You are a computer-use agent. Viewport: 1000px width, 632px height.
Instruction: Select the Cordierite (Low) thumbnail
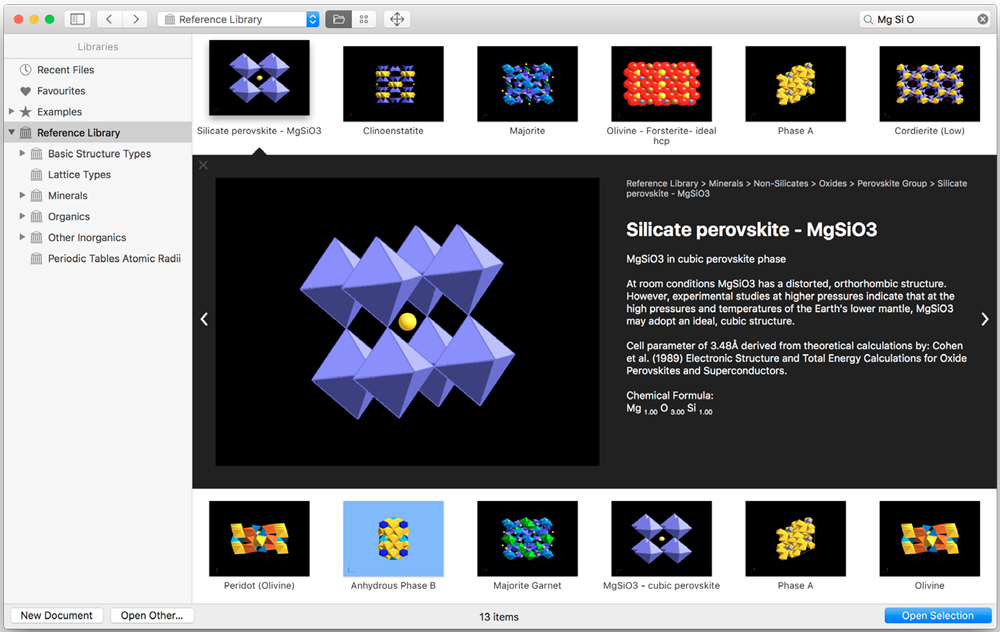(x=929, y=84)
